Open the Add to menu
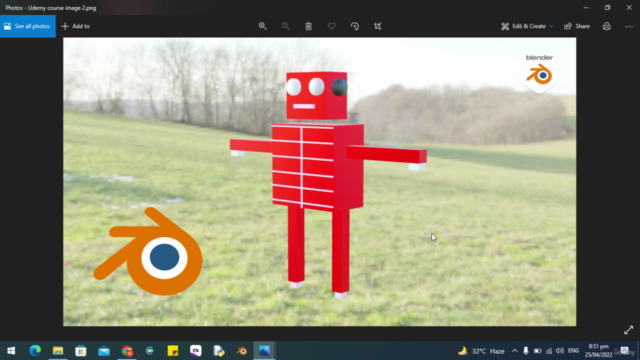 tap(76, 26)
